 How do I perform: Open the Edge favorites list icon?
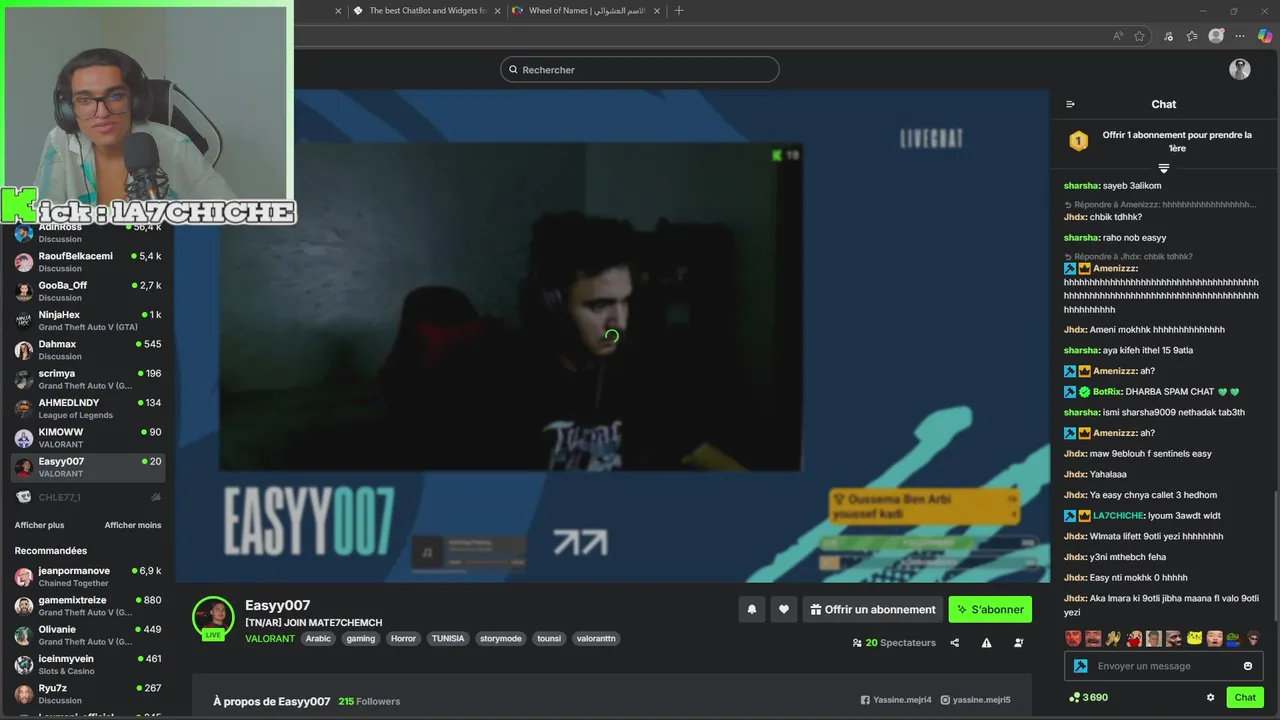click(1192, 36)
